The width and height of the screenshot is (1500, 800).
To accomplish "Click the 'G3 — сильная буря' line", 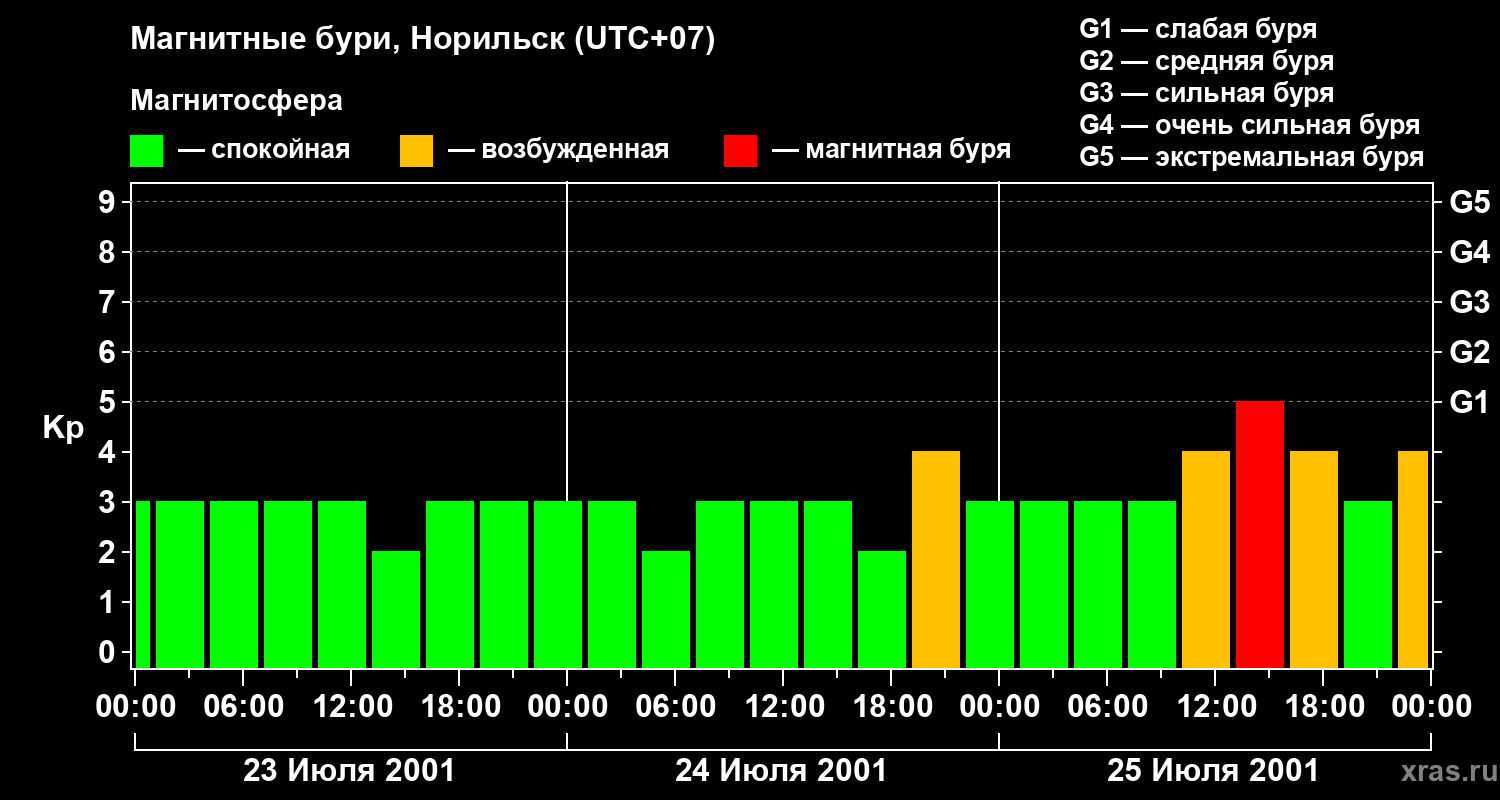I will coord(1206,93).
